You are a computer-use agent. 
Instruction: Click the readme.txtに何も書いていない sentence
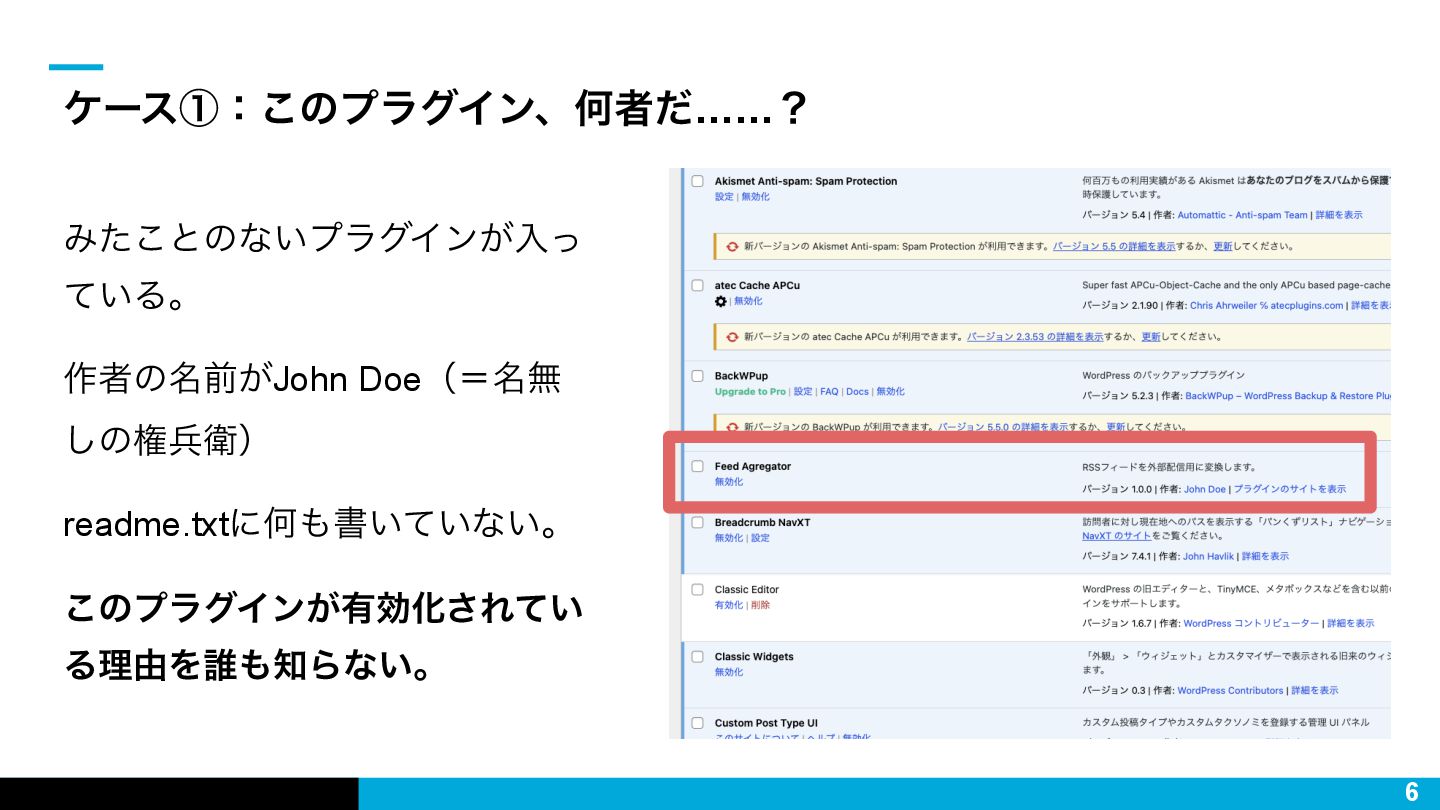point(311,523)
